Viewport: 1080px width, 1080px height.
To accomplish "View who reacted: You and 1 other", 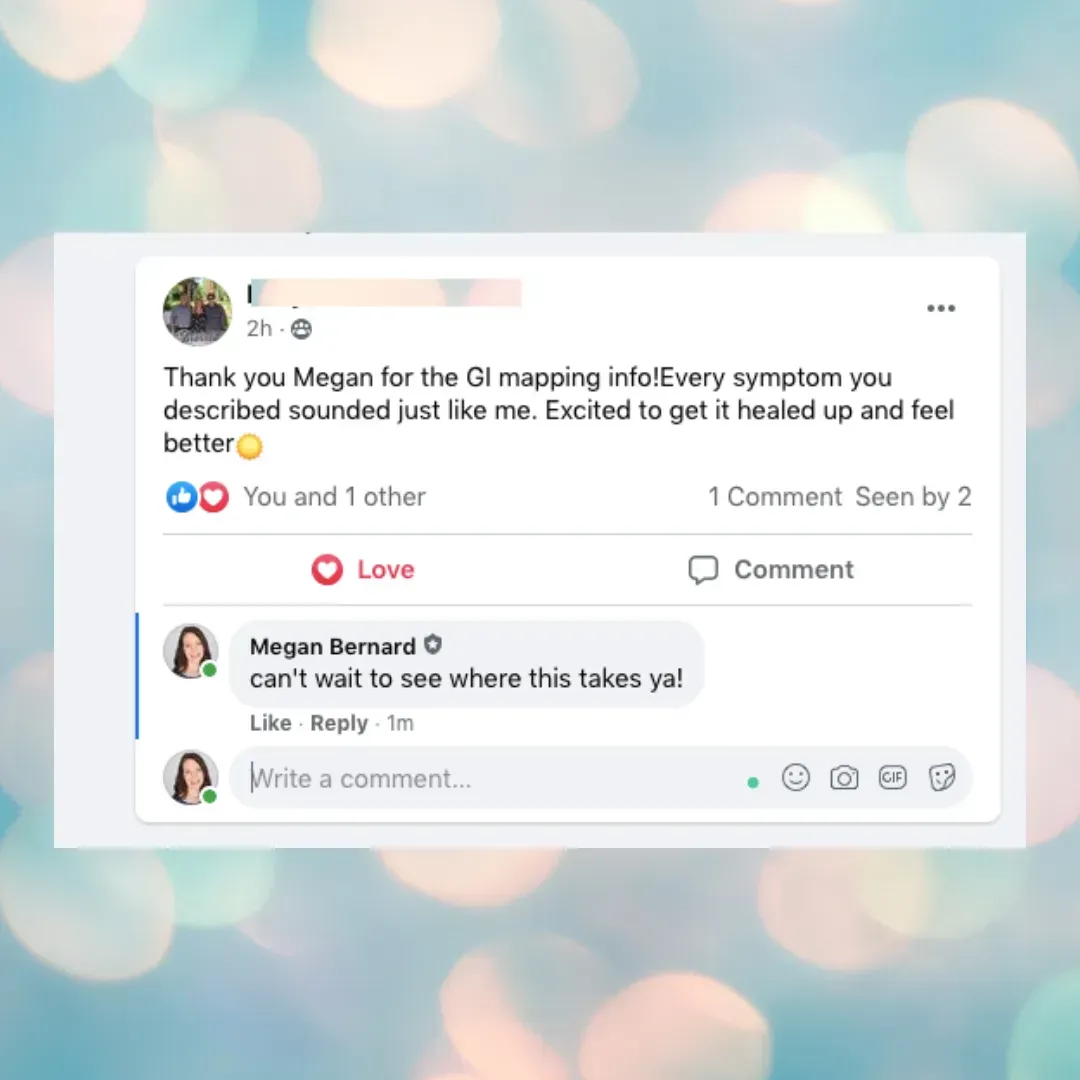I will tap(335, 497).
